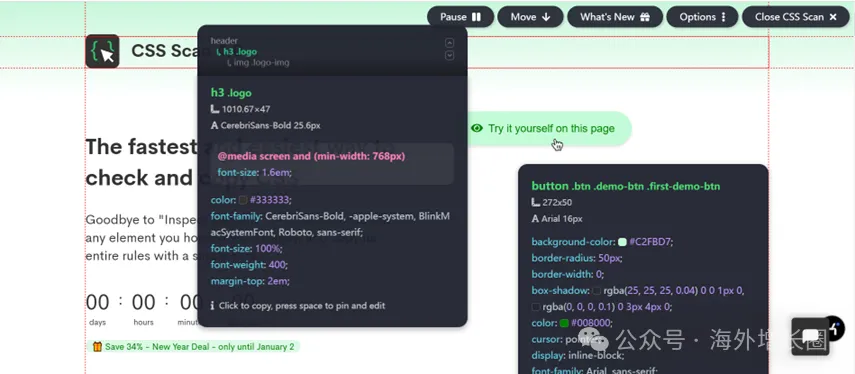Image resolution: width=855 pixels, height=374 pixels.
Task: Click the gift icon on New Year deal
Action: click(98, 347)
